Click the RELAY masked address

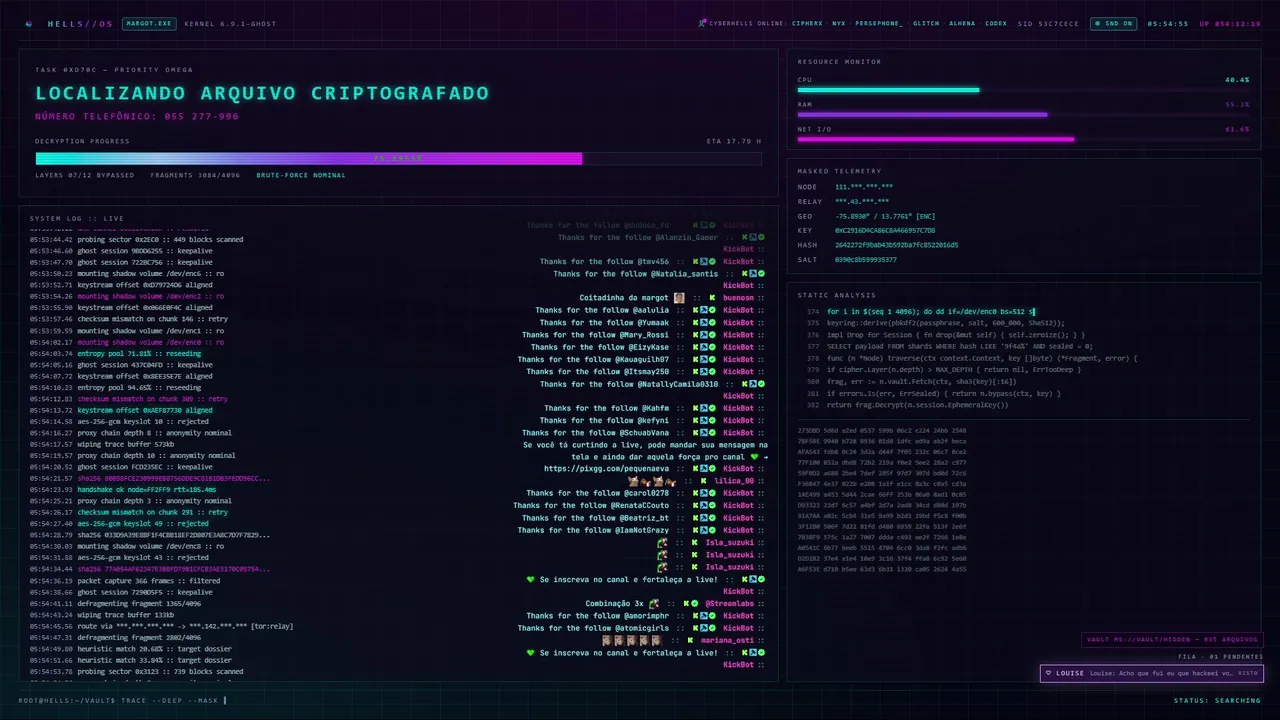862,201
